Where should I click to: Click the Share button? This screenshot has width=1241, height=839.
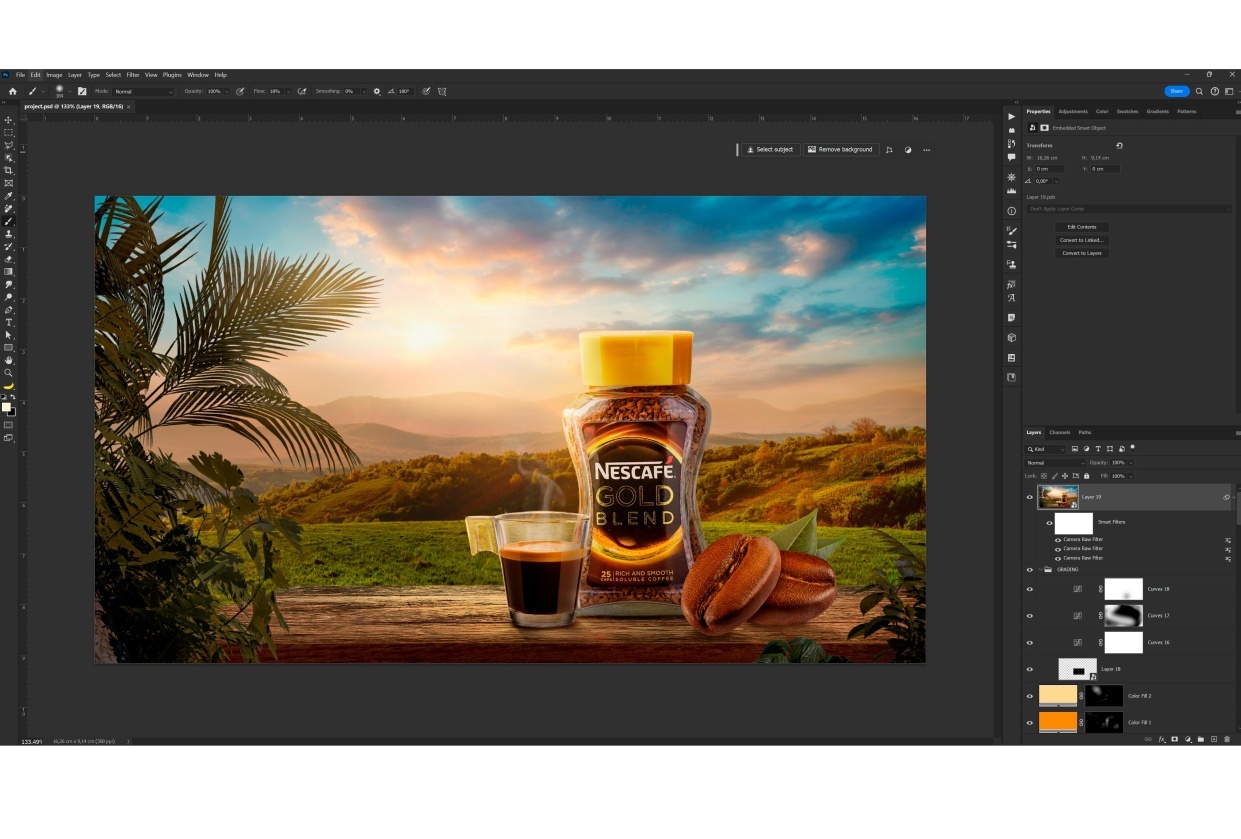pos(1176,91)
